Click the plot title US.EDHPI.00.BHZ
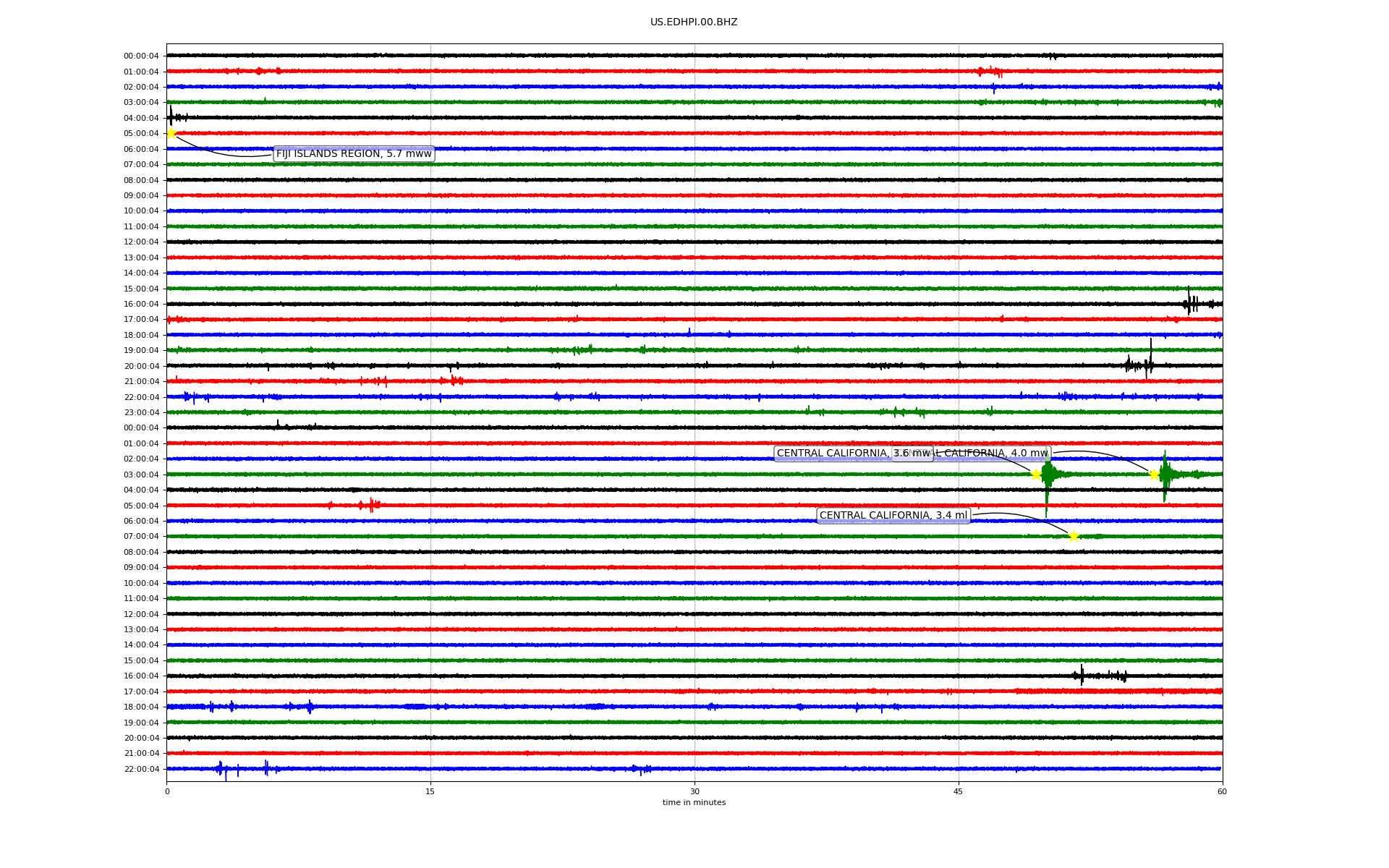The image size is (1389, 868). tap(694, 22)
